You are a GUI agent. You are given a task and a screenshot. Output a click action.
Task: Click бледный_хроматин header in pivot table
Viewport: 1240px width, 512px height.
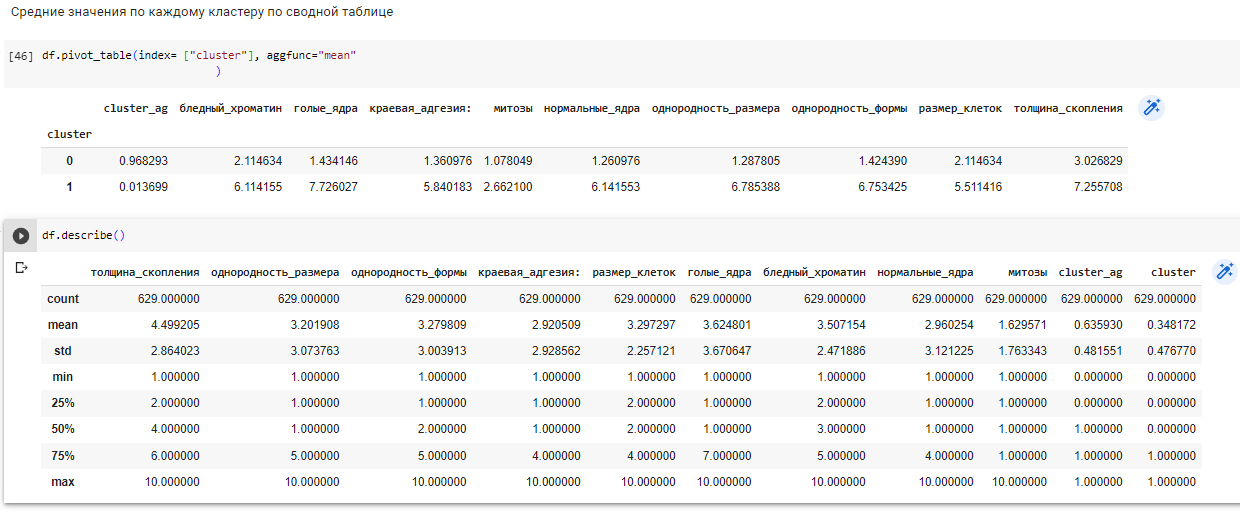[230, 108]
